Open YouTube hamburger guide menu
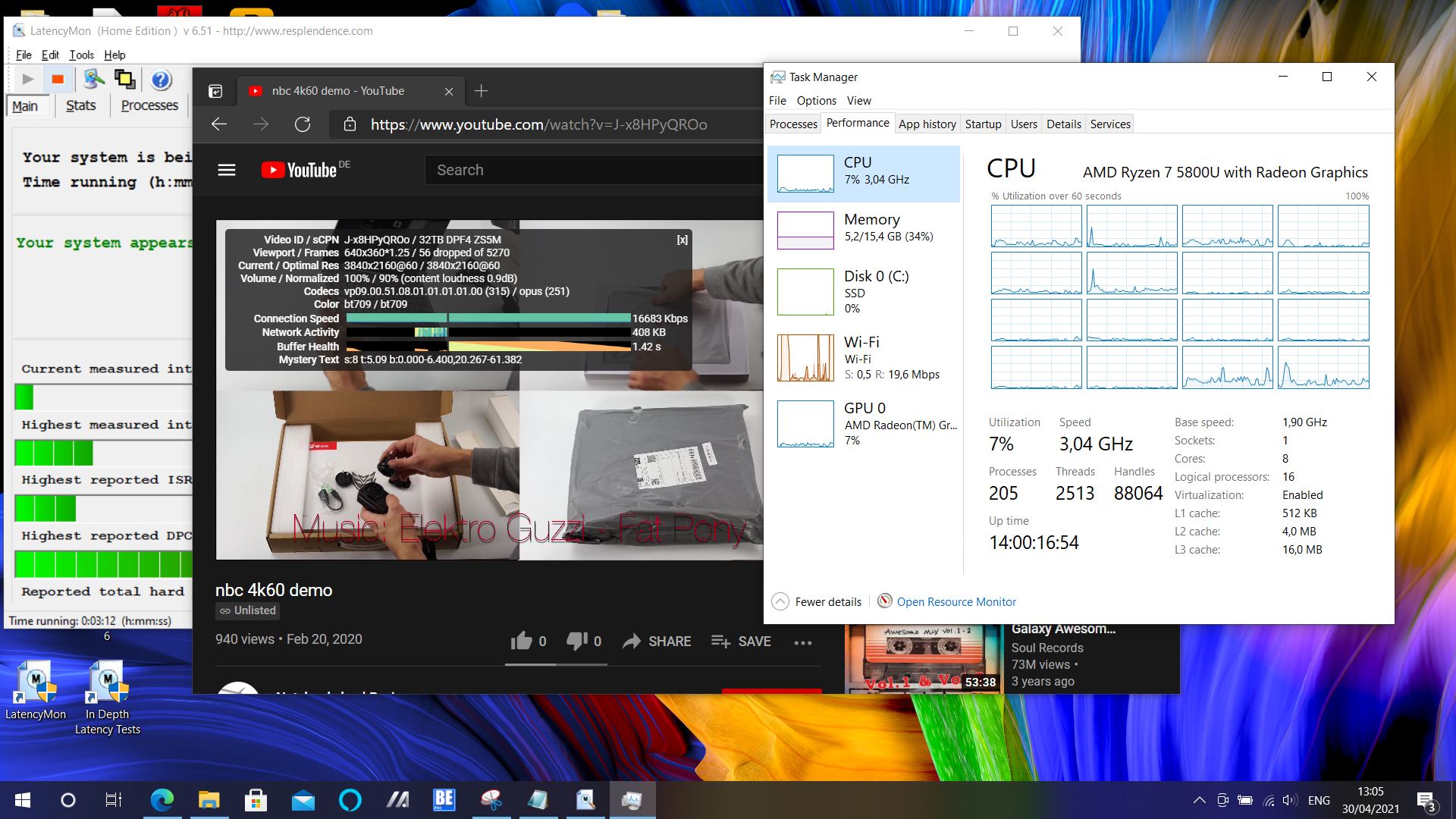This screenshot has height=819, width=1456. [x=227, y=170]
